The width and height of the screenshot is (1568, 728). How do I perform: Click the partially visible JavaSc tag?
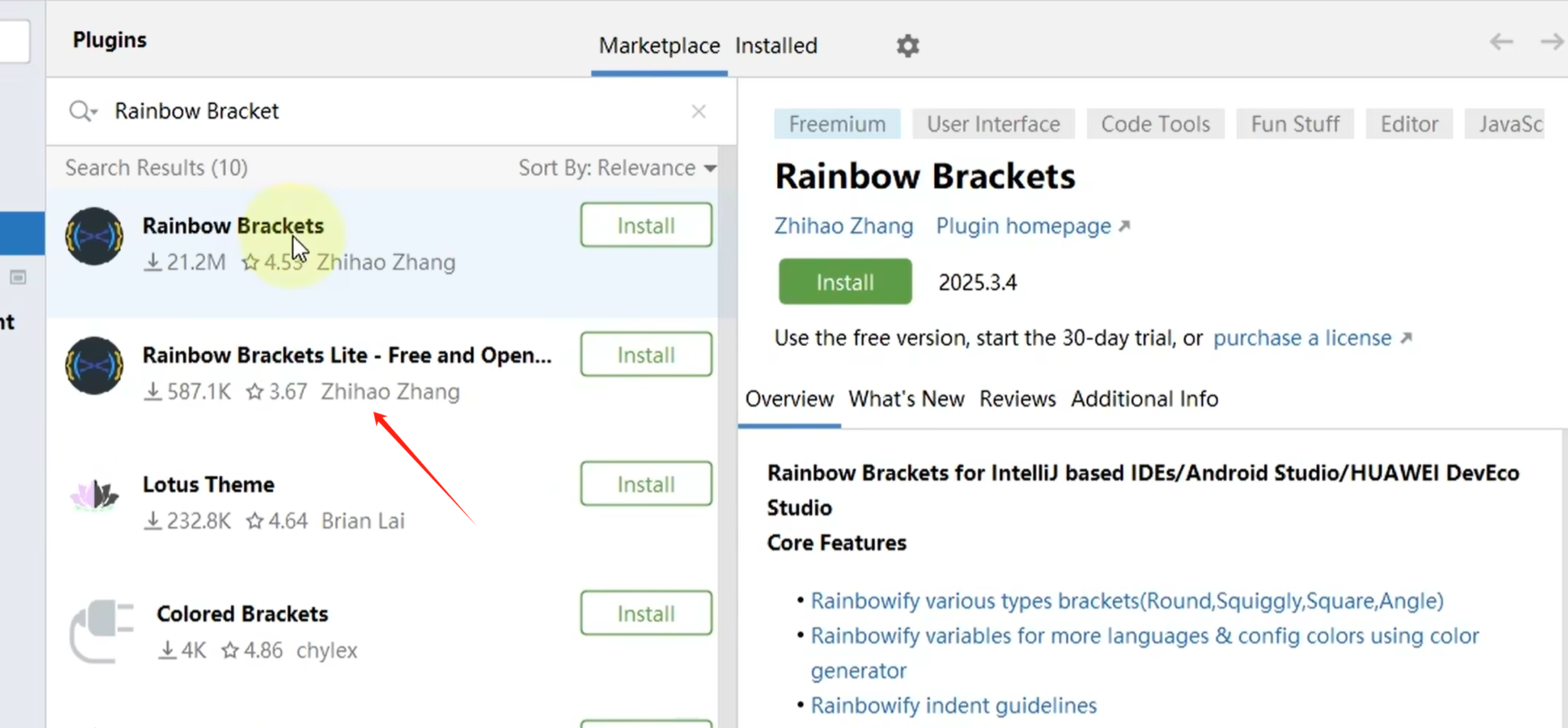tap(1505, 124)
